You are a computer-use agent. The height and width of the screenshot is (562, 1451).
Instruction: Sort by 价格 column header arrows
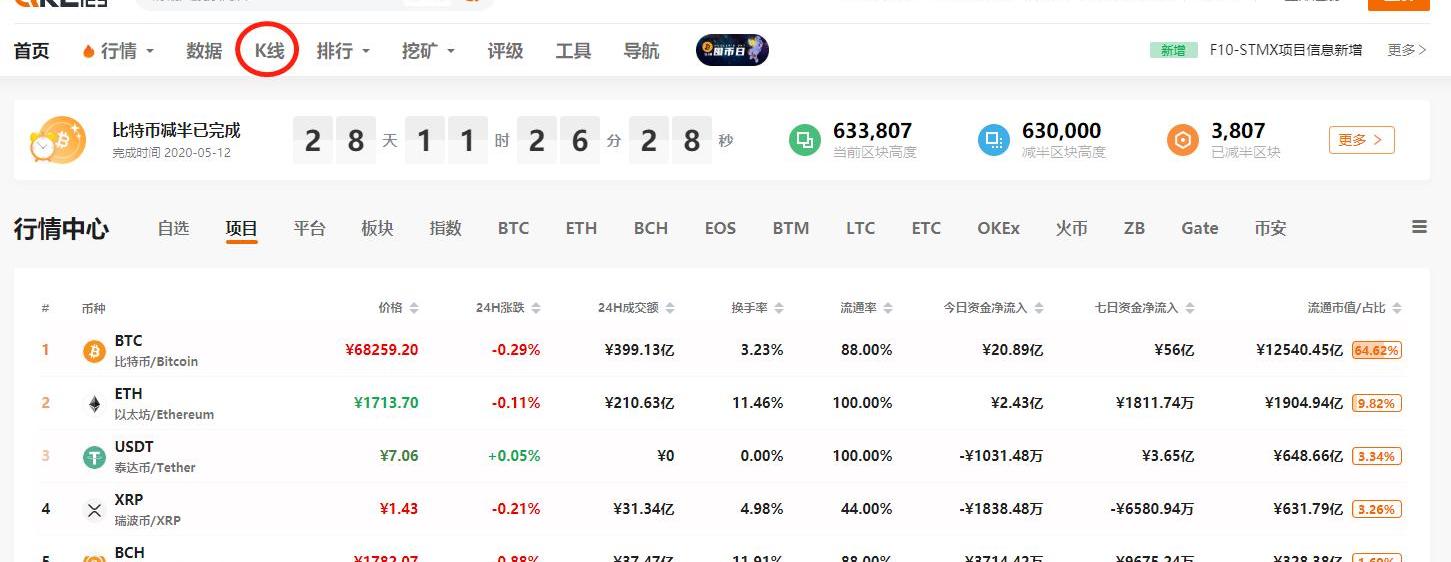pos(414,308)
